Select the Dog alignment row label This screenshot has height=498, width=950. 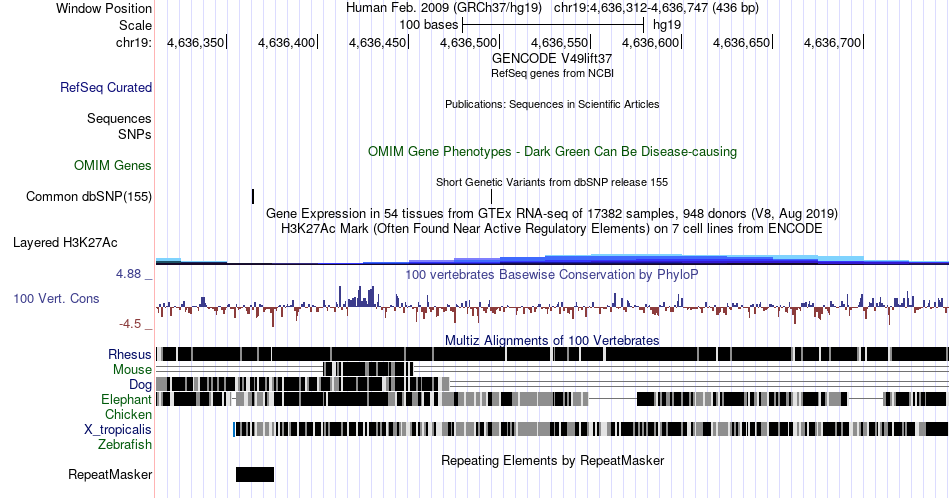140,384
